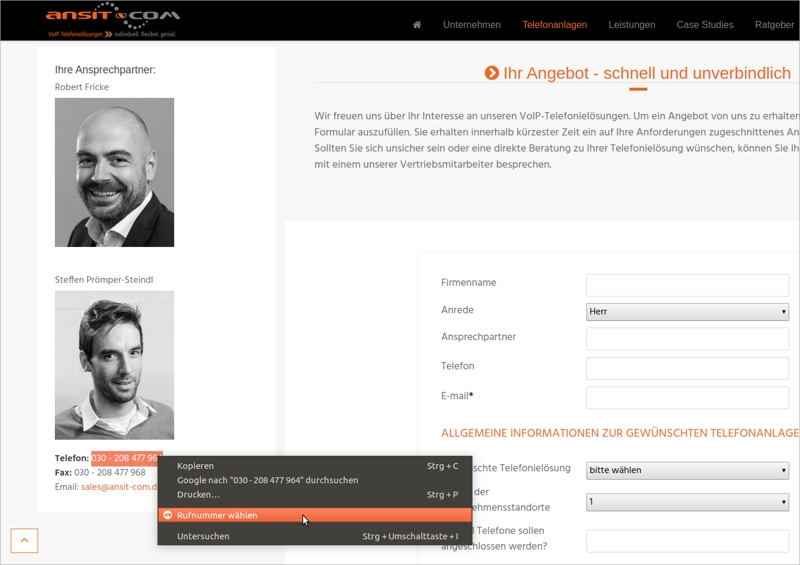
Task: Open the Anrede dropdown showing Herr
Action: pyautogui.click(x=687, y=311)
